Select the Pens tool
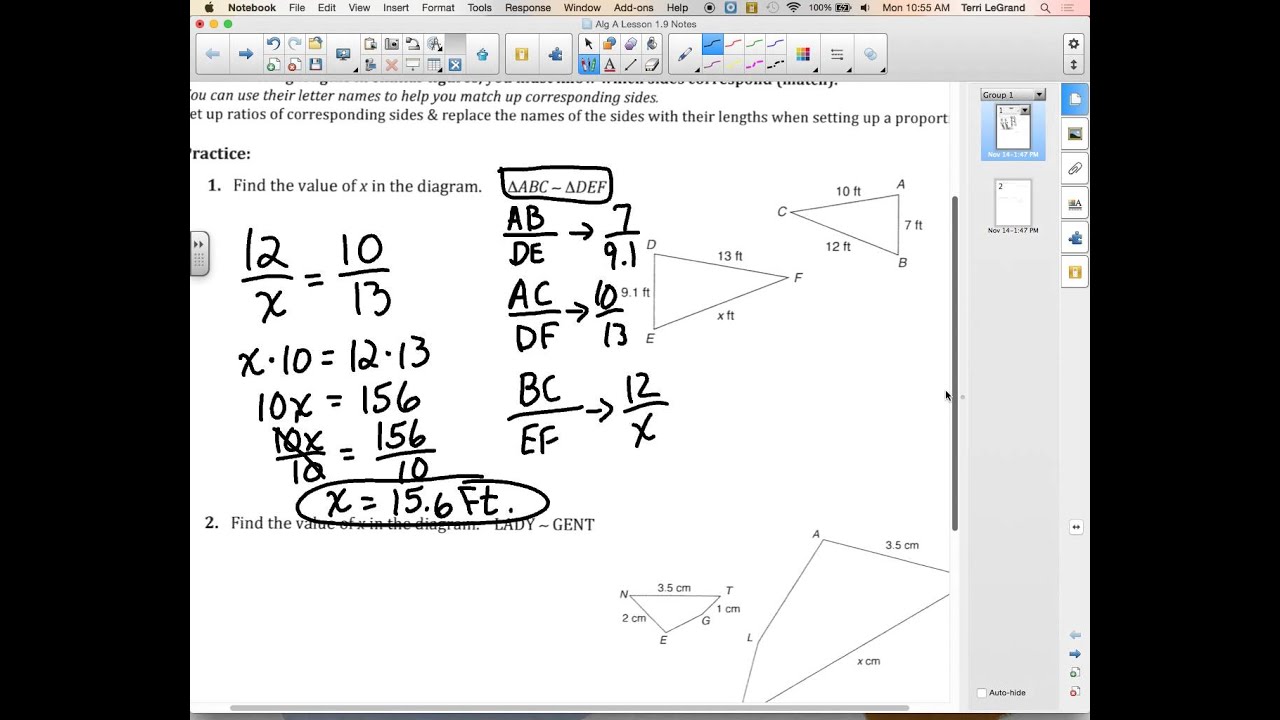The image size is (1280, 720). (x=588, y=65)
